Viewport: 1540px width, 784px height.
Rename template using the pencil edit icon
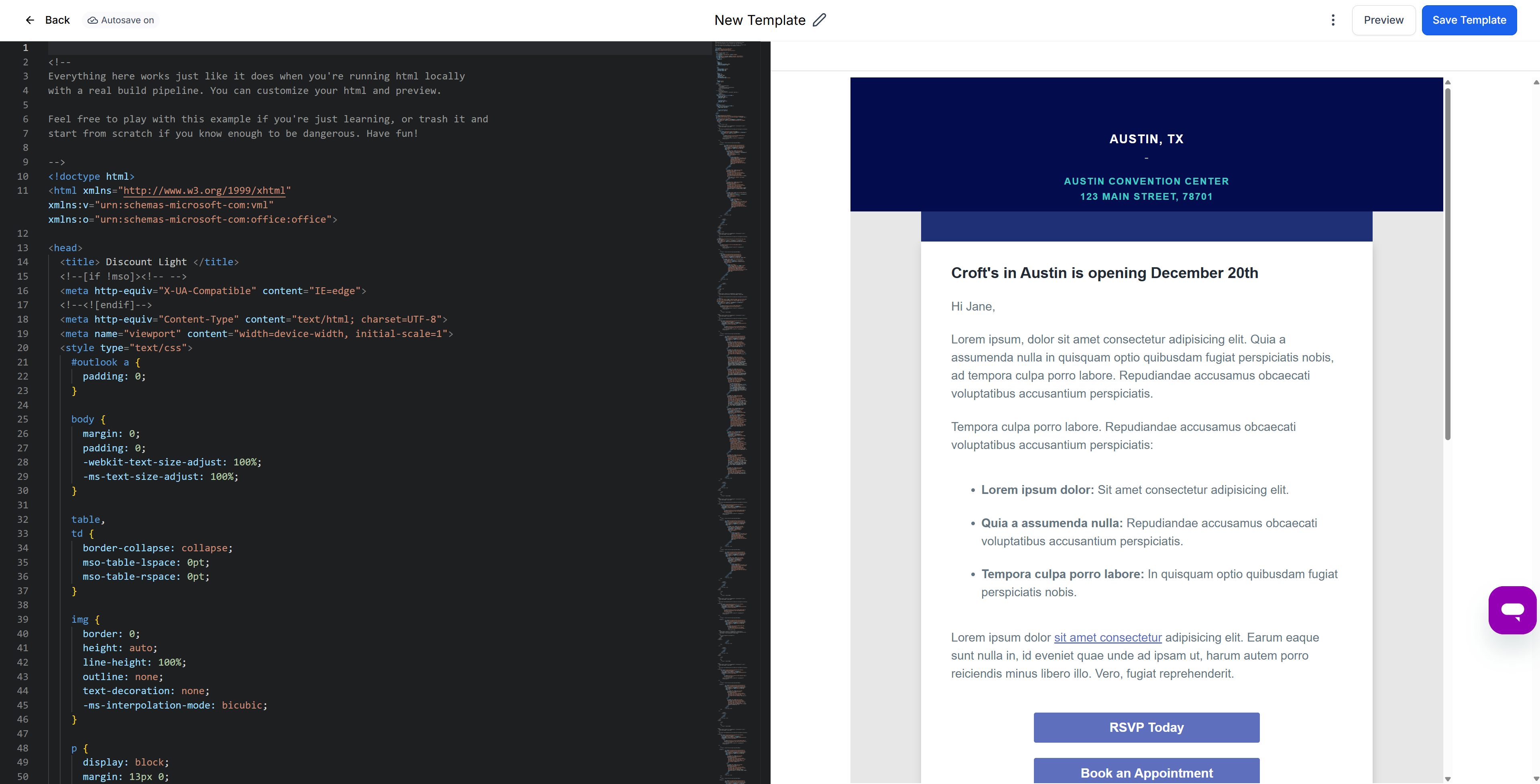click(x=819, y=20)
